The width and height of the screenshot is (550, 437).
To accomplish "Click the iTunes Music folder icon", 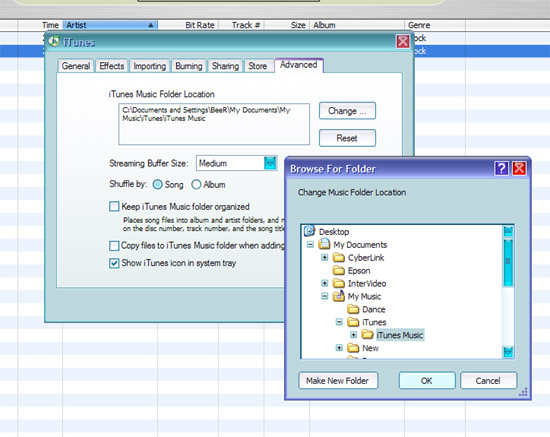I will [x=368, y=335].
